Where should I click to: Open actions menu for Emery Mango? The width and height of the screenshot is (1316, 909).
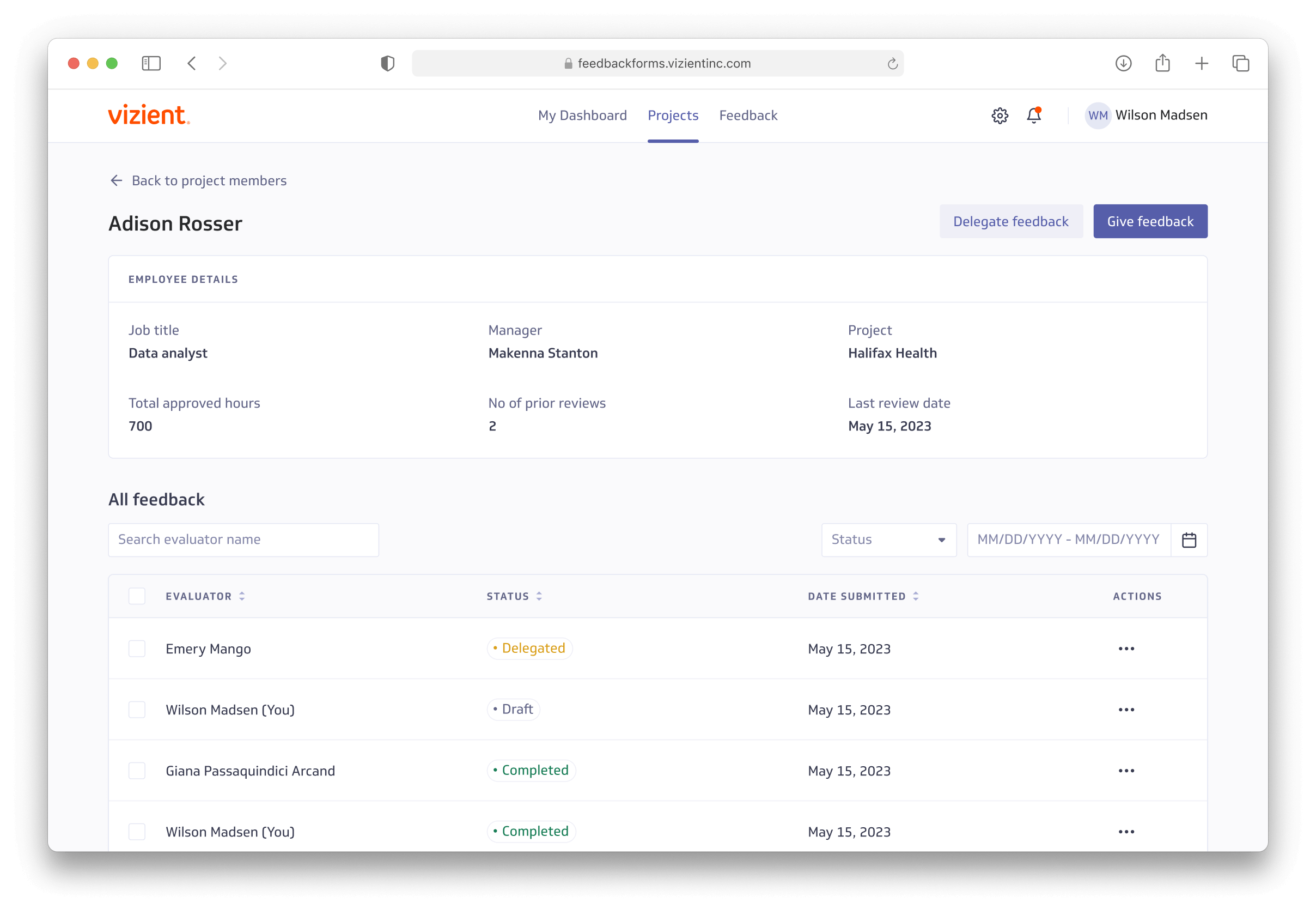pos(1126,649)
